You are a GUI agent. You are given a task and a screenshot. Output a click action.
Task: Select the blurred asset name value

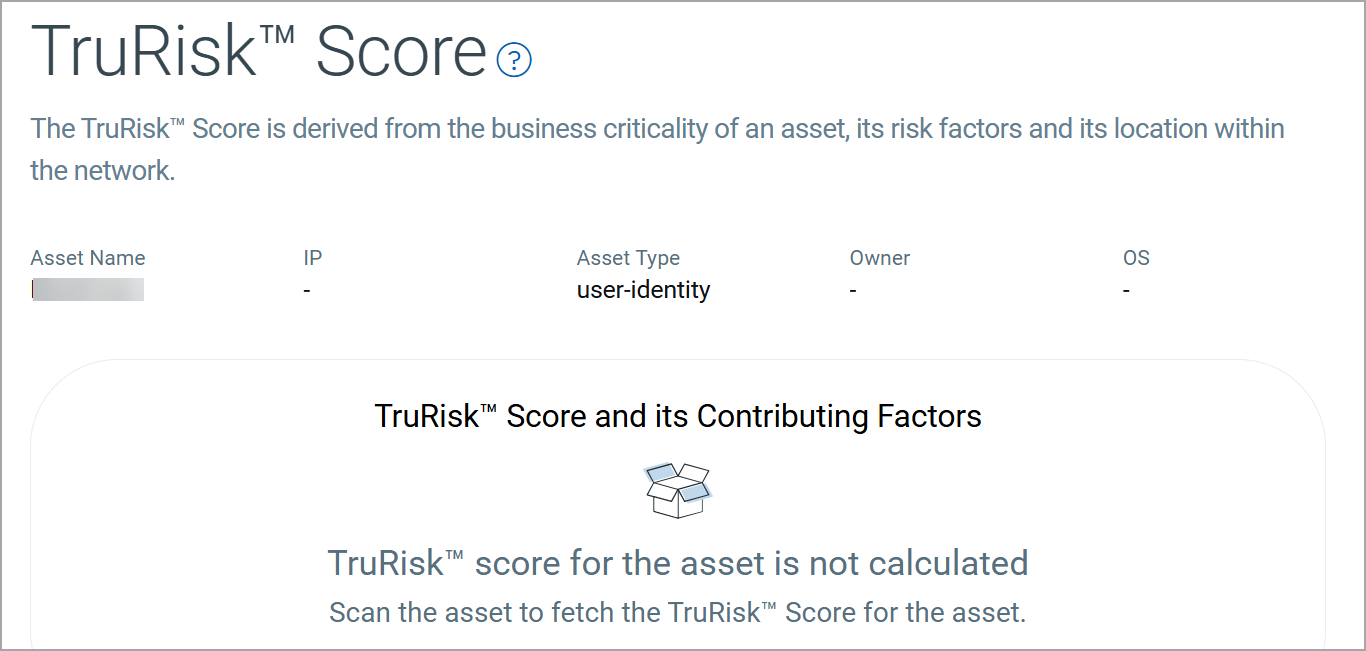coord(88,290)
